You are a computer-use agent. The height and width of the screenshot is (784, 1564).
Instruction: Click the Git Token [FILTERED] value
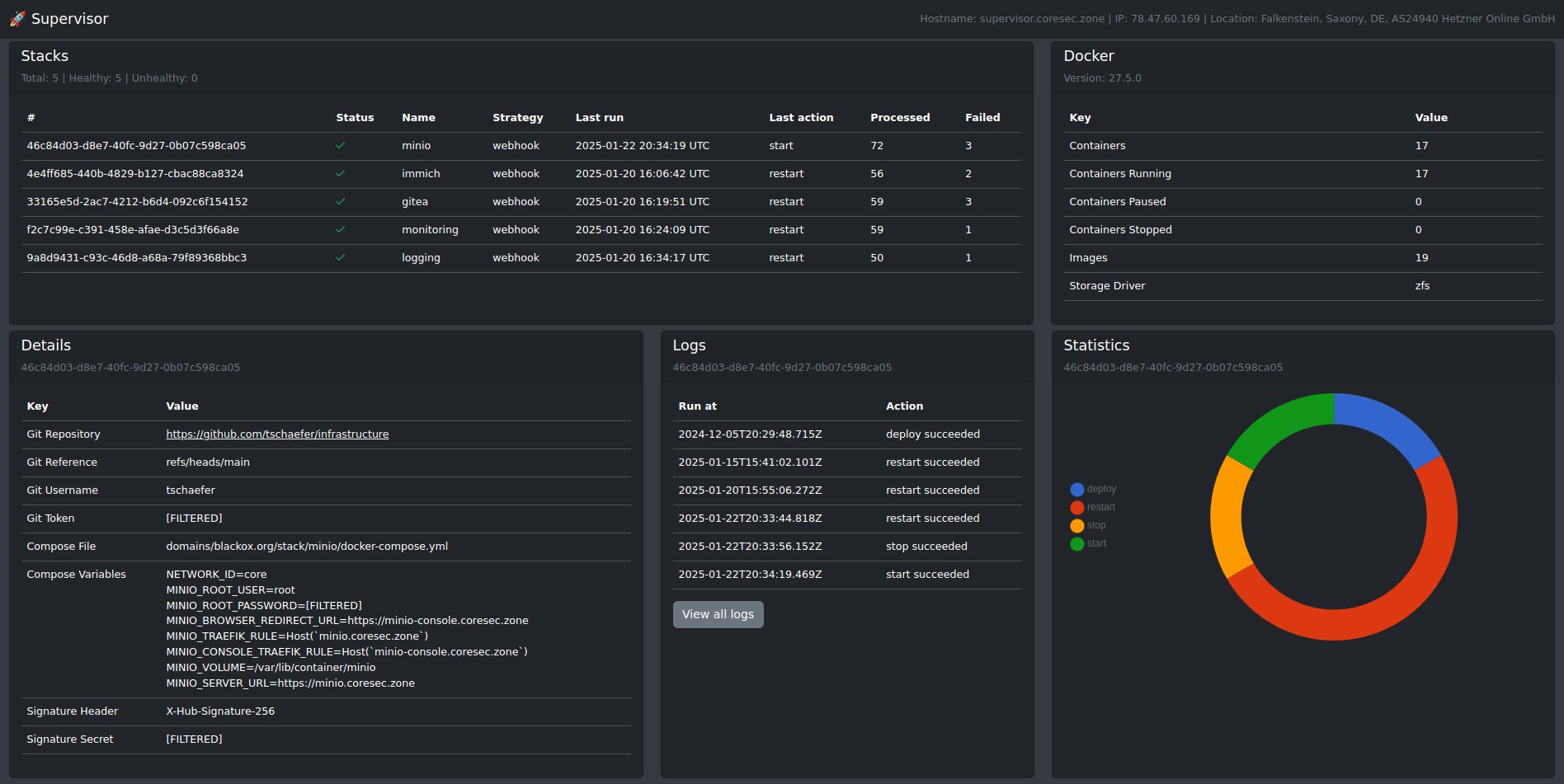click(x=194, y=519)
